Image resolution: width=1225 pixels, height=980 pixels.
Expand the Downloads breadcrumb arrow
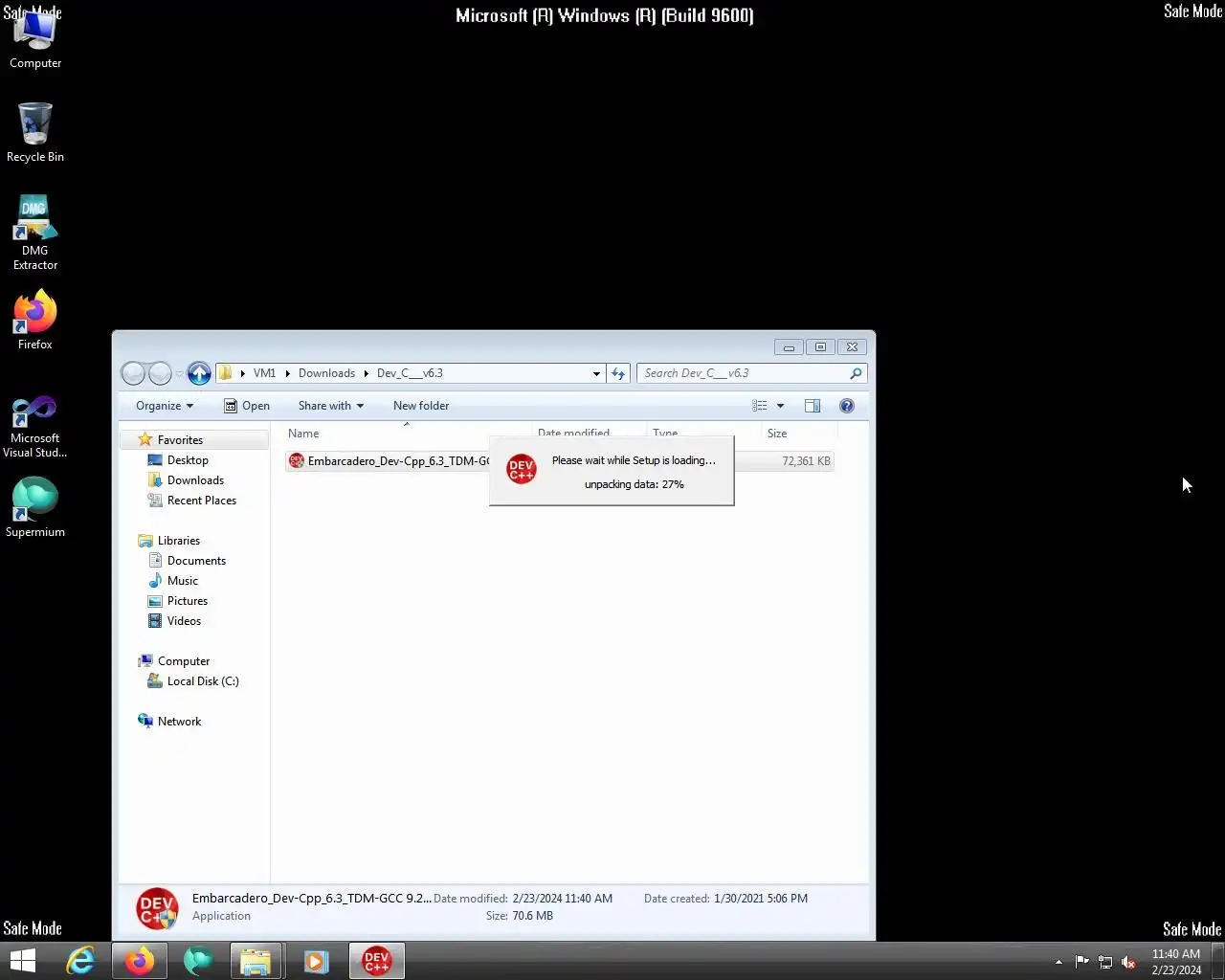click(366, 373)
